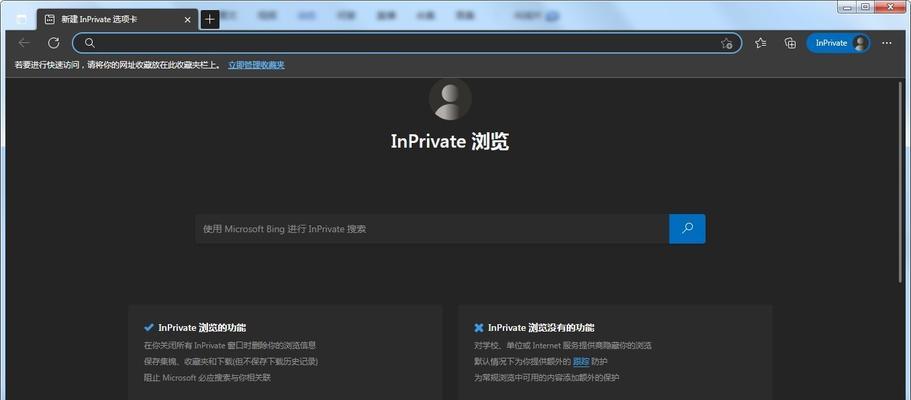911x400 pixels.
Task: Click the Microsoft Bing InPrivate search box
Action: [430, 229]
